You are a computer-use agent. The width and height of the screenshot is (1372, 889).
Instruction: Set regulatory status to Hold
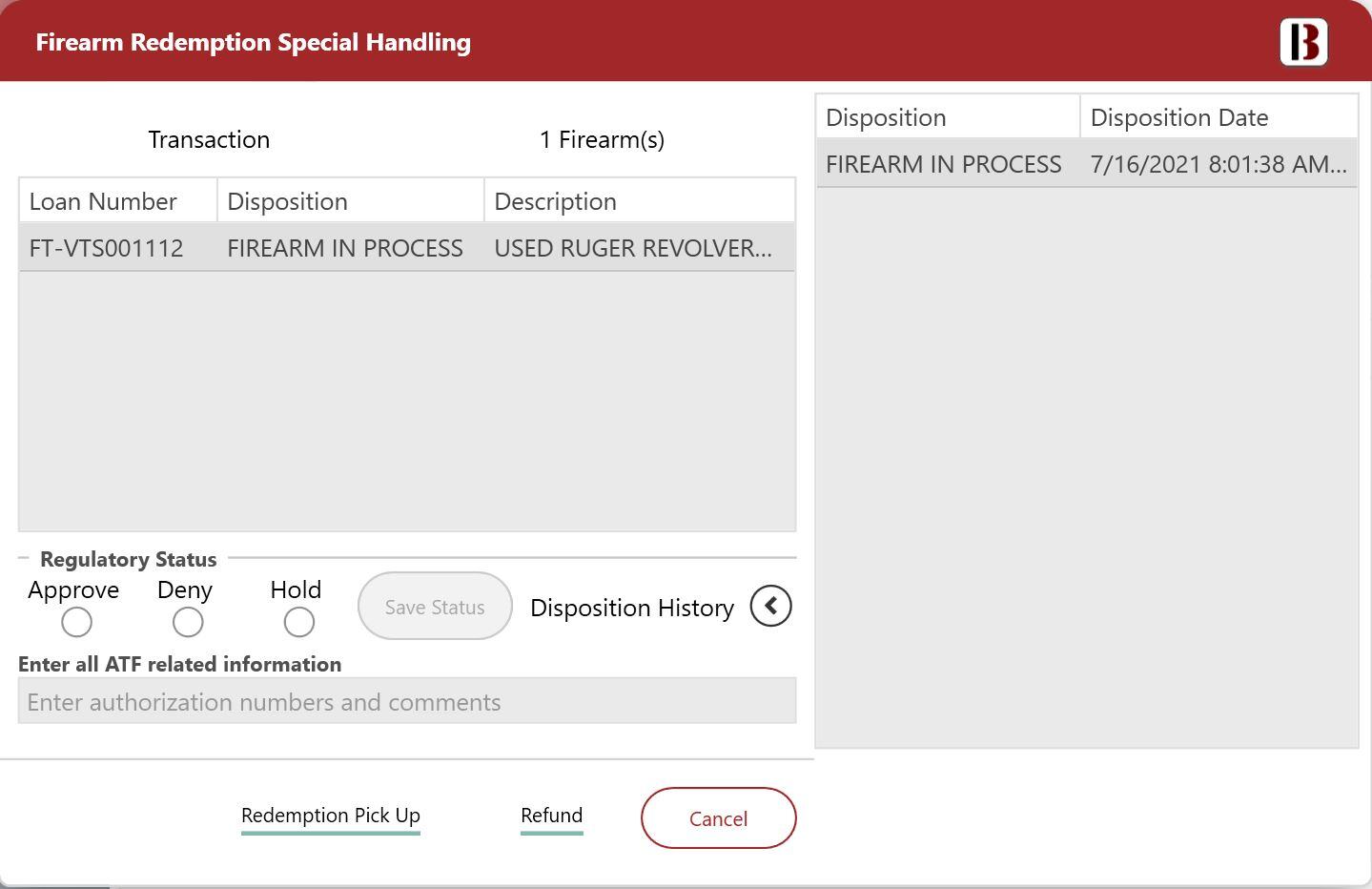[298, 623]
